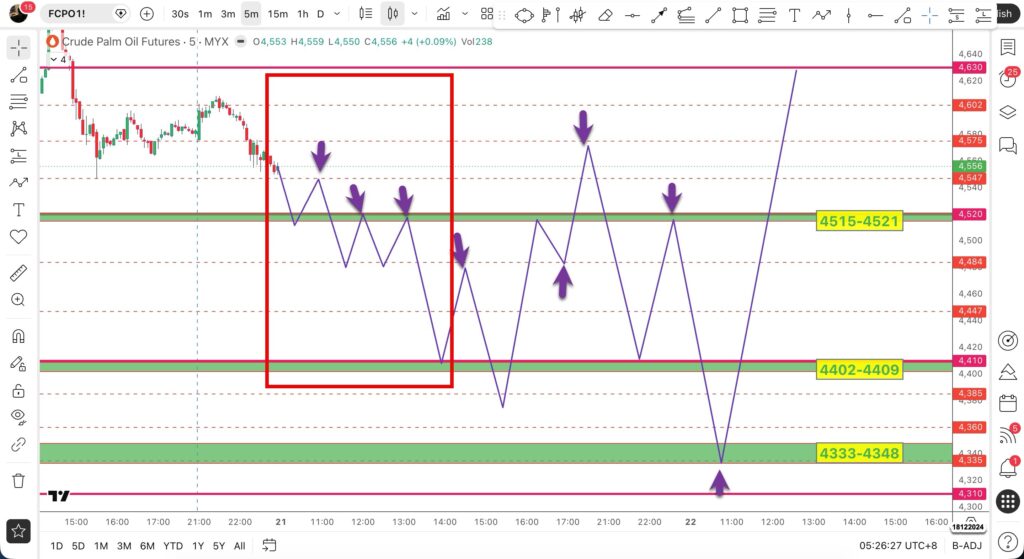Expand the timeframe dropdown next to D
The image size is (1024, 559).
[x=337, y=14]
